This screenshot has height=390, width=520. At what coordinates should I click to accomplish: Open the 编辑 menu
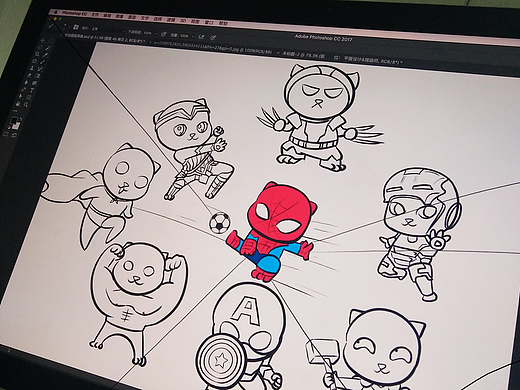click(107, 15)
